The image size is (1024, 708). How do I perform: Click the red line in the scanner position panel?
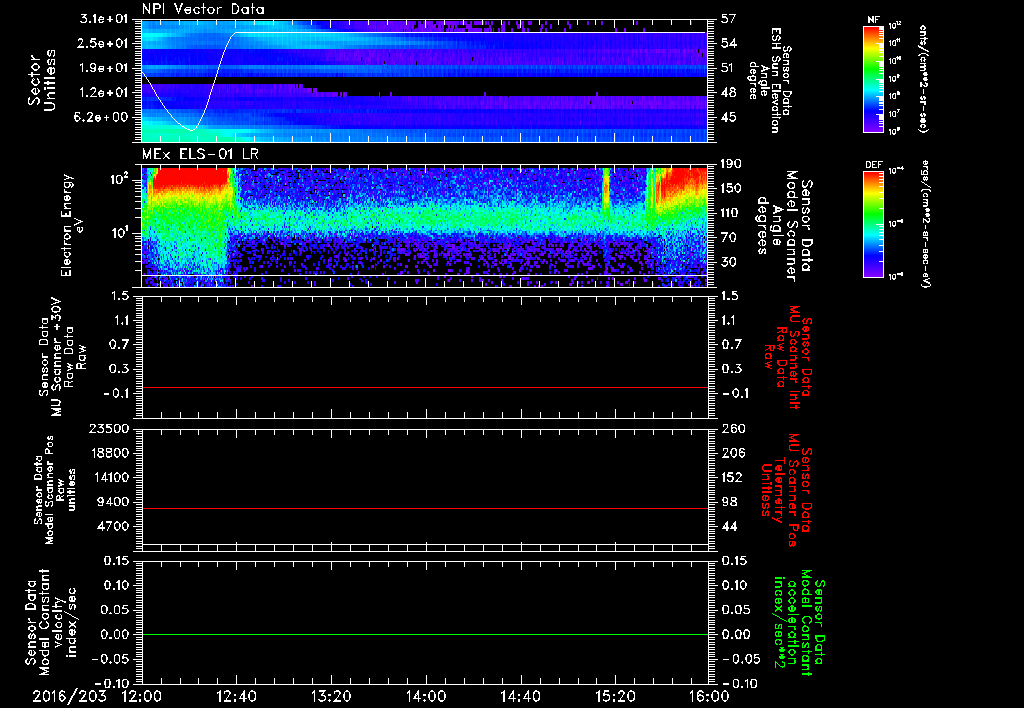tap(425, 508)
